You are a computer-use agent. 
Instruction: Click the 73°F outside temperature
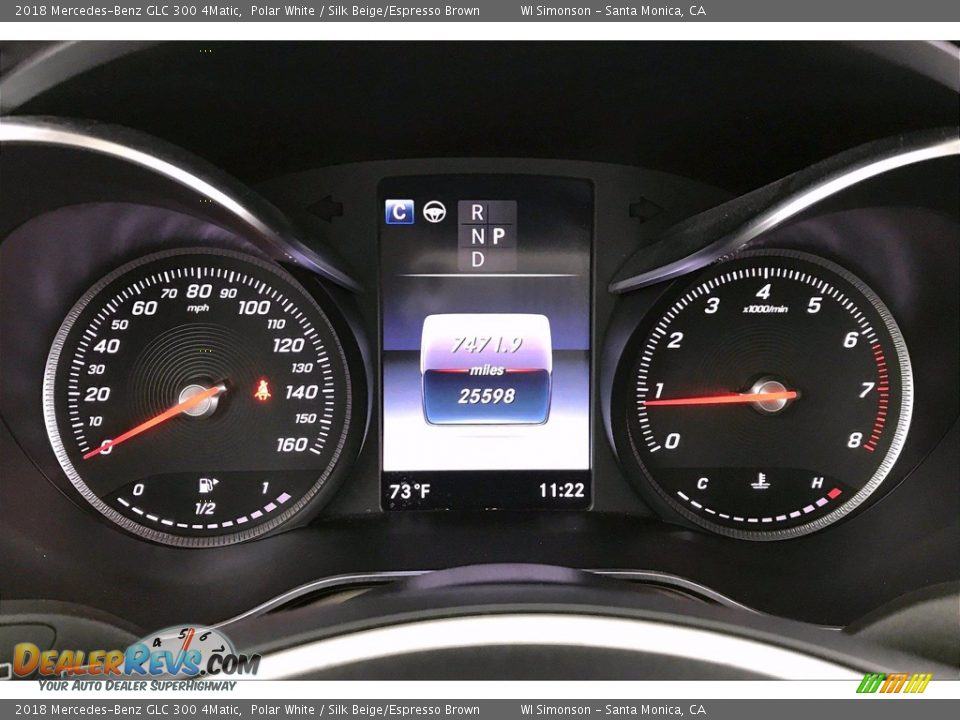410,491
